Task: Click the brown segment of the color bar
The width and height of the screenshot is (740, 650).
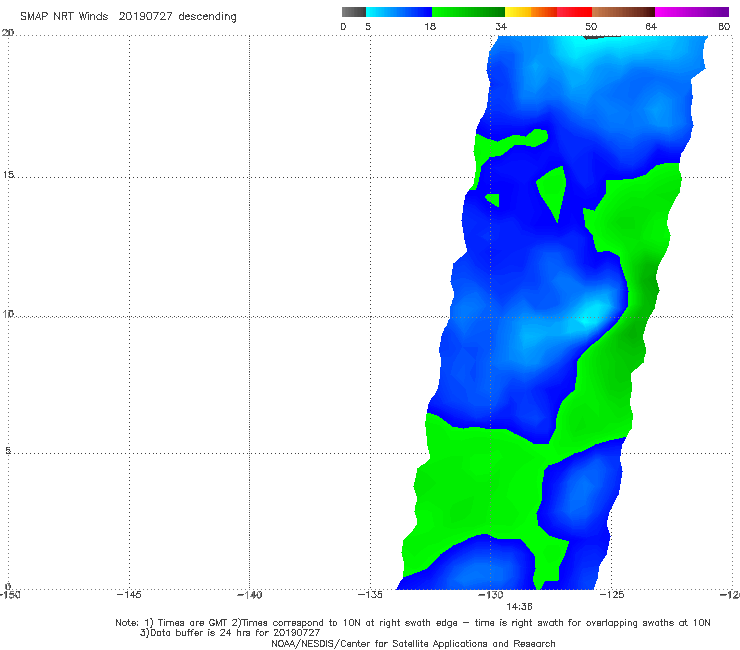Action: 623,12
